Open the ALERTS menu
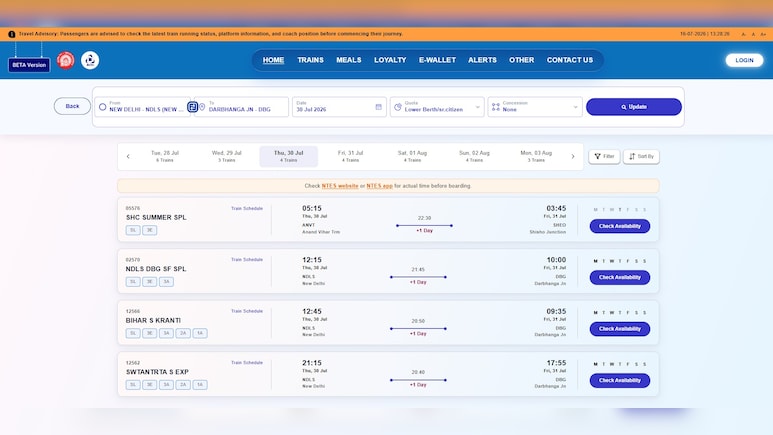773x435 pixels. [482, 60]
